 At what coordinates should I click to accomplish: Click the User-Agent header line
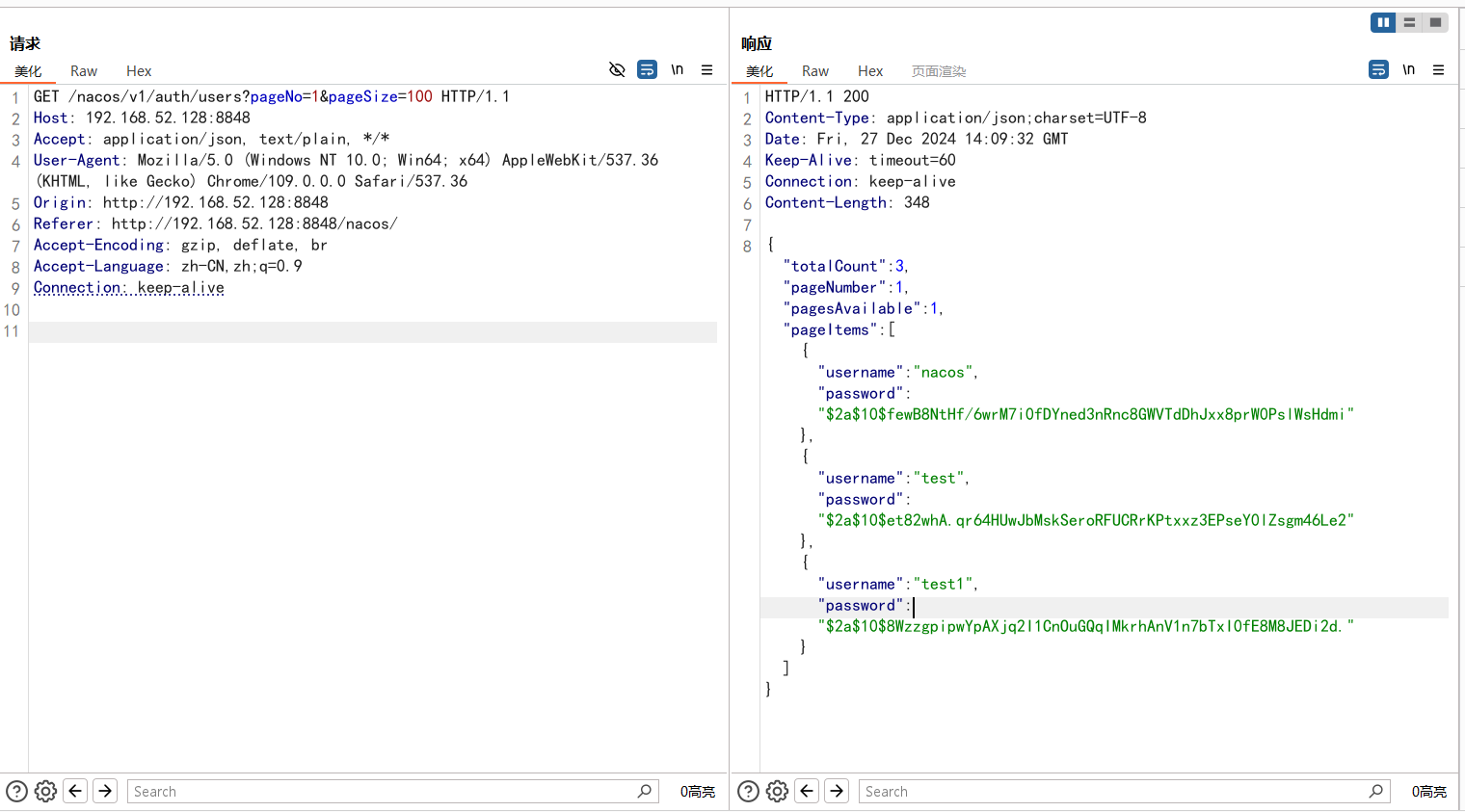(346, 170)
